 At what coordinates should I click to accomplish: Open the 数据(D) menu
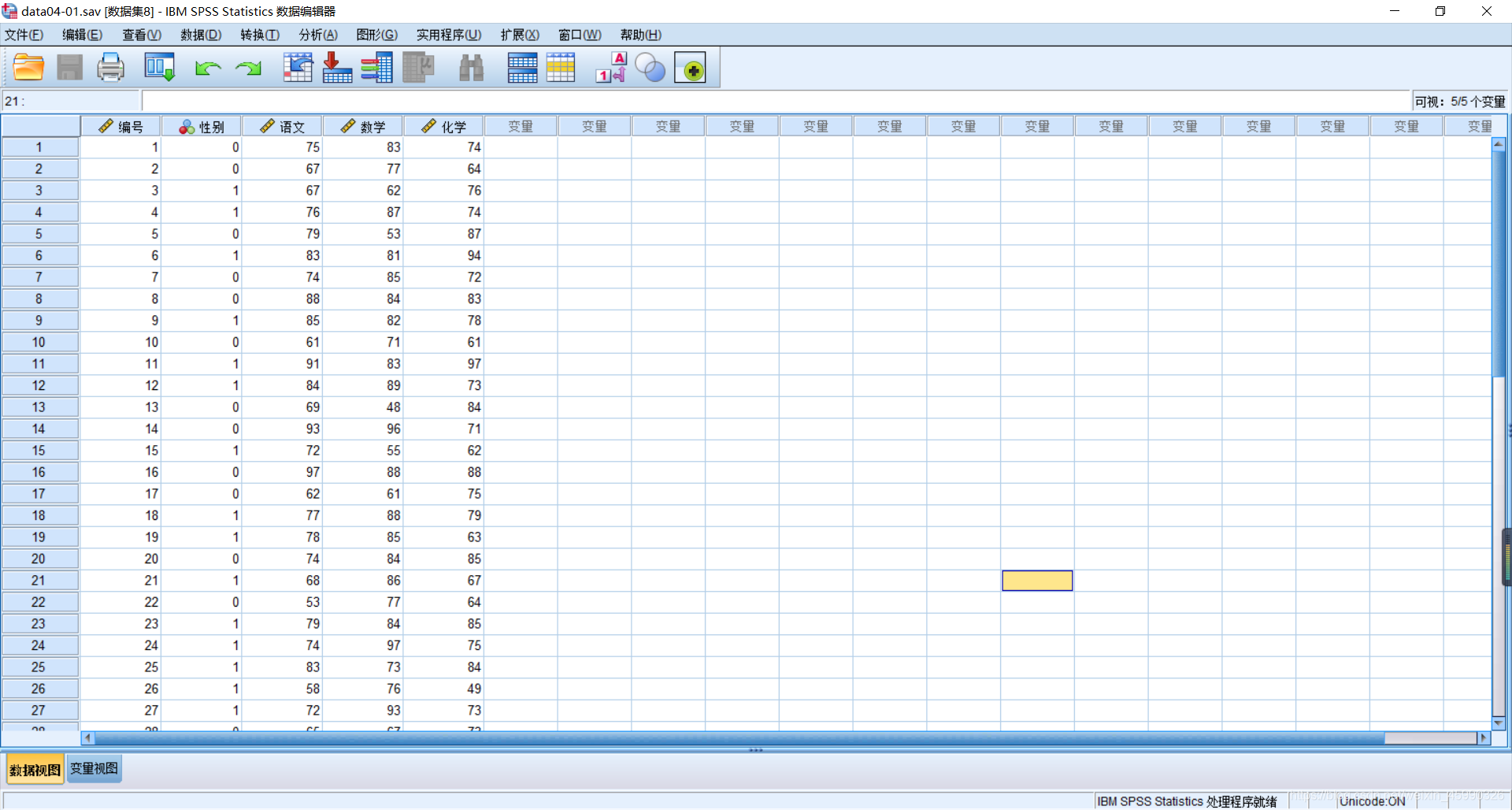[x=201, y=35]
